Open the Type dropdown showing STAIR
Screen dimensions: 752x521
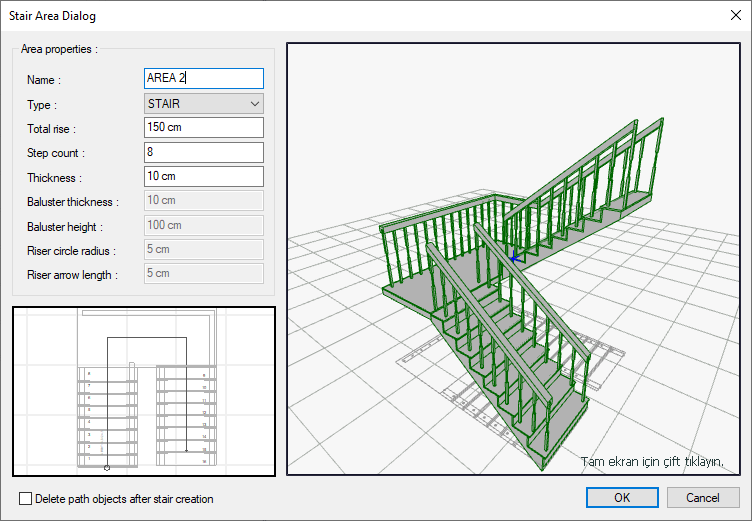pos(204,103)
